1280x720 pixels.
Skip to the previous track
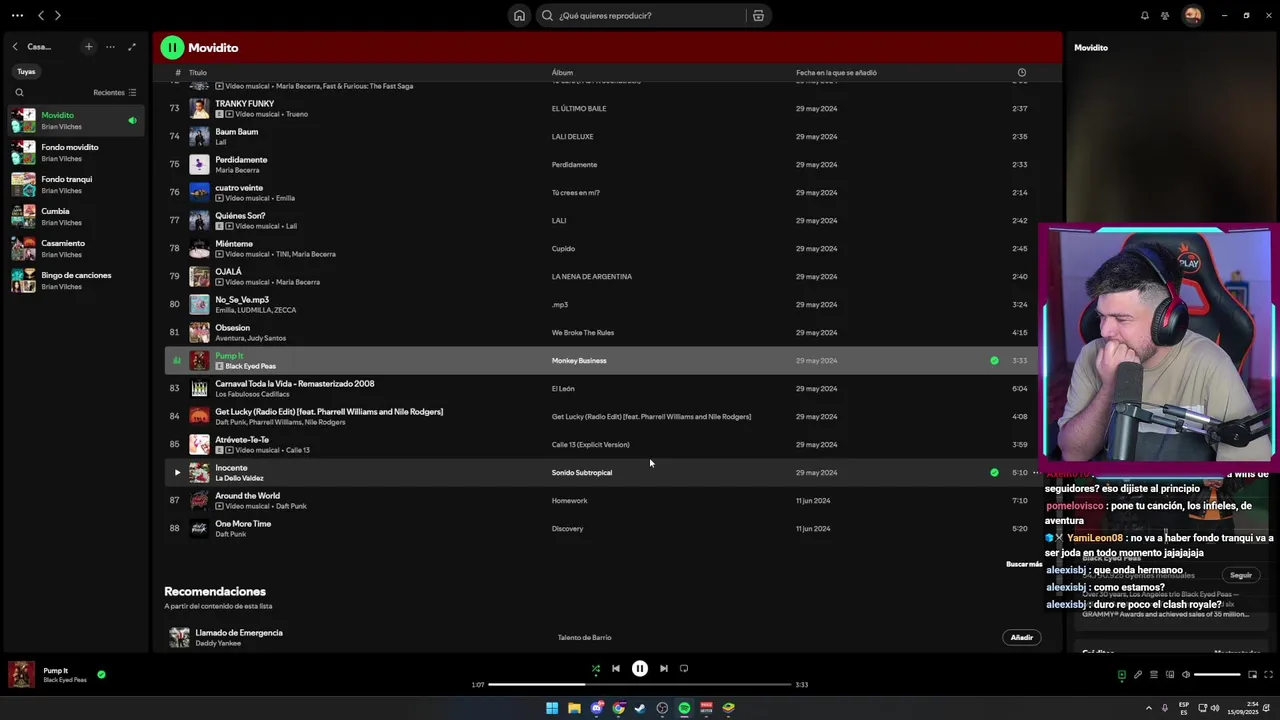coord(616,669)
